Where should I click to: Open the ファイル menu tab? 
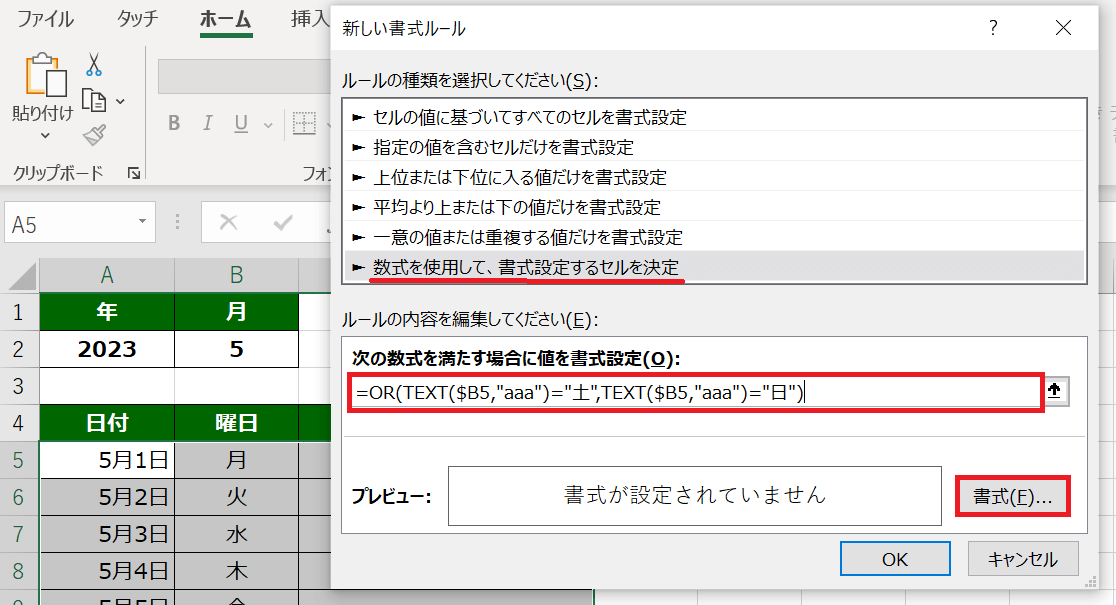45,19
